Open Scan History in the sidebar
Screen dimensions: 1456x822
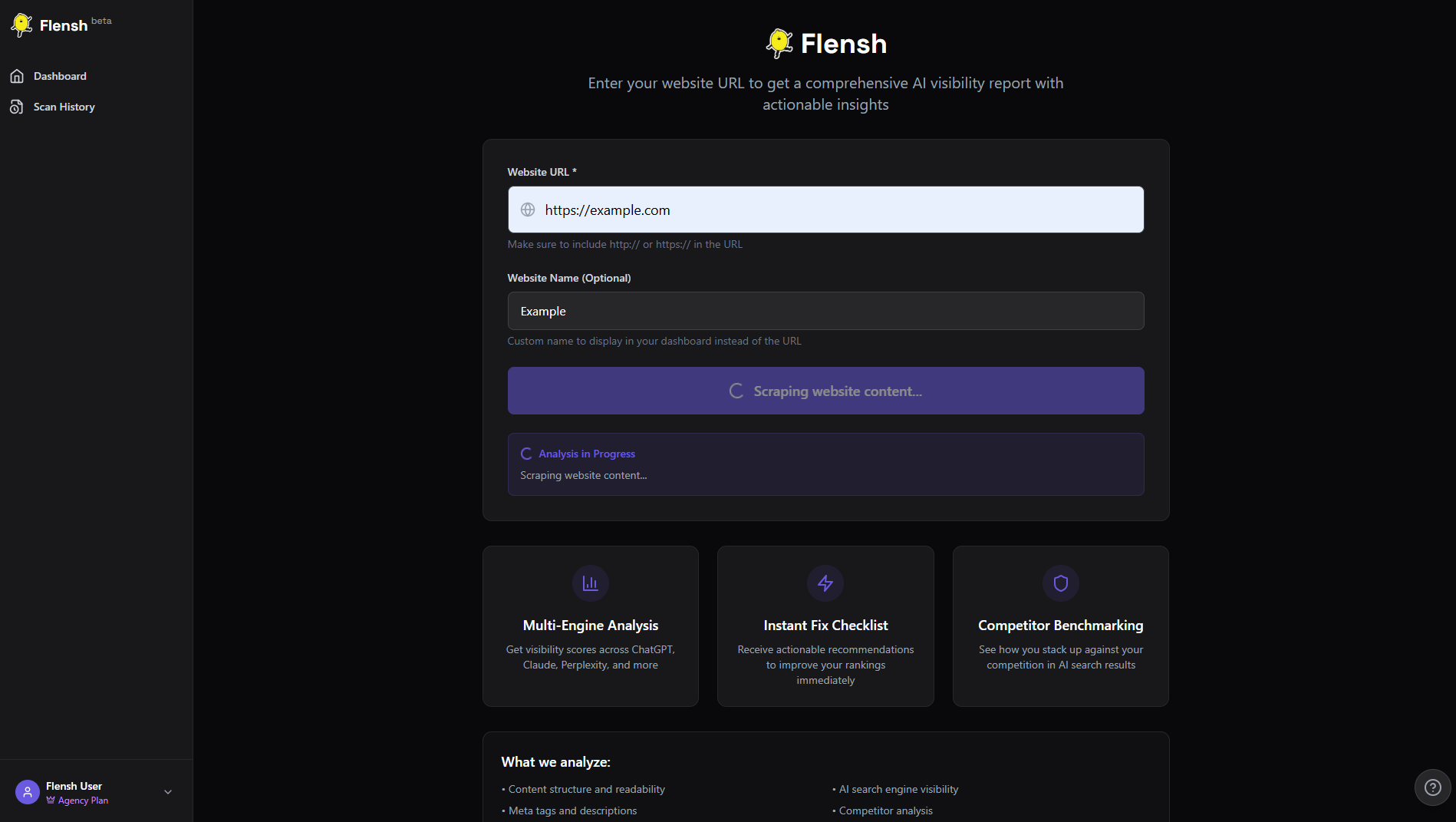(x=64, y=107)
